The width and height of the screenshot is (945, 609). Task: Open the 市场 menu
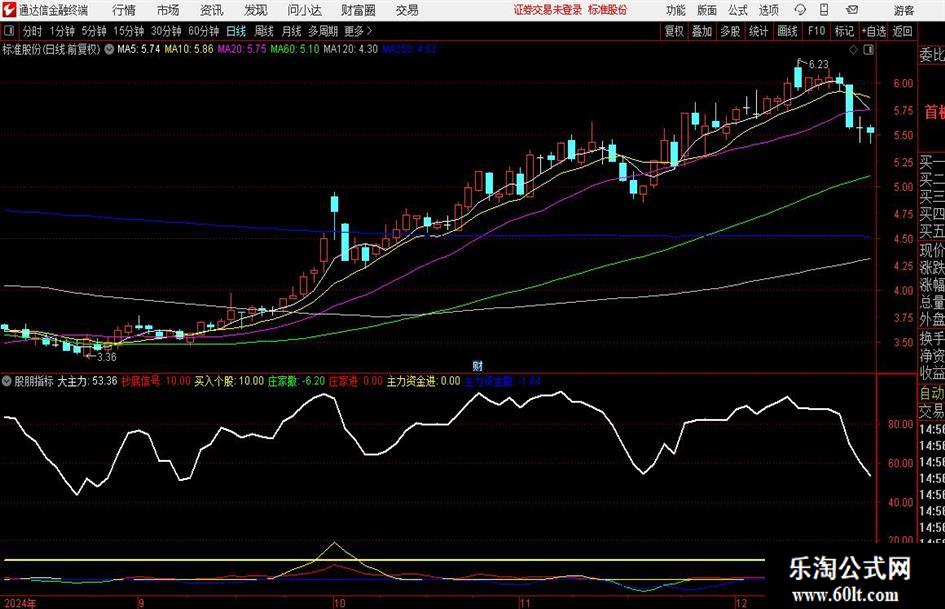point(168,10)
